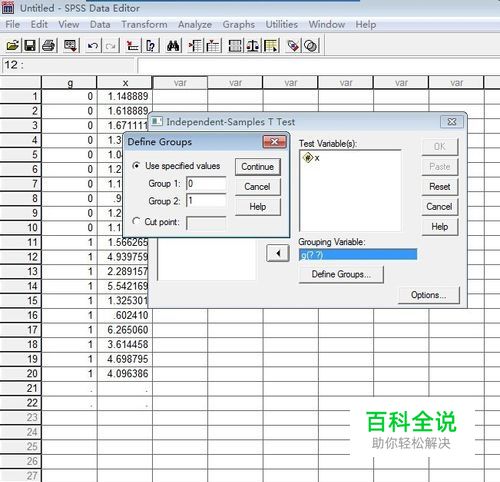Click the cell containing 1.148889
This screenshot has height=482, width=500.
(125, 96)
